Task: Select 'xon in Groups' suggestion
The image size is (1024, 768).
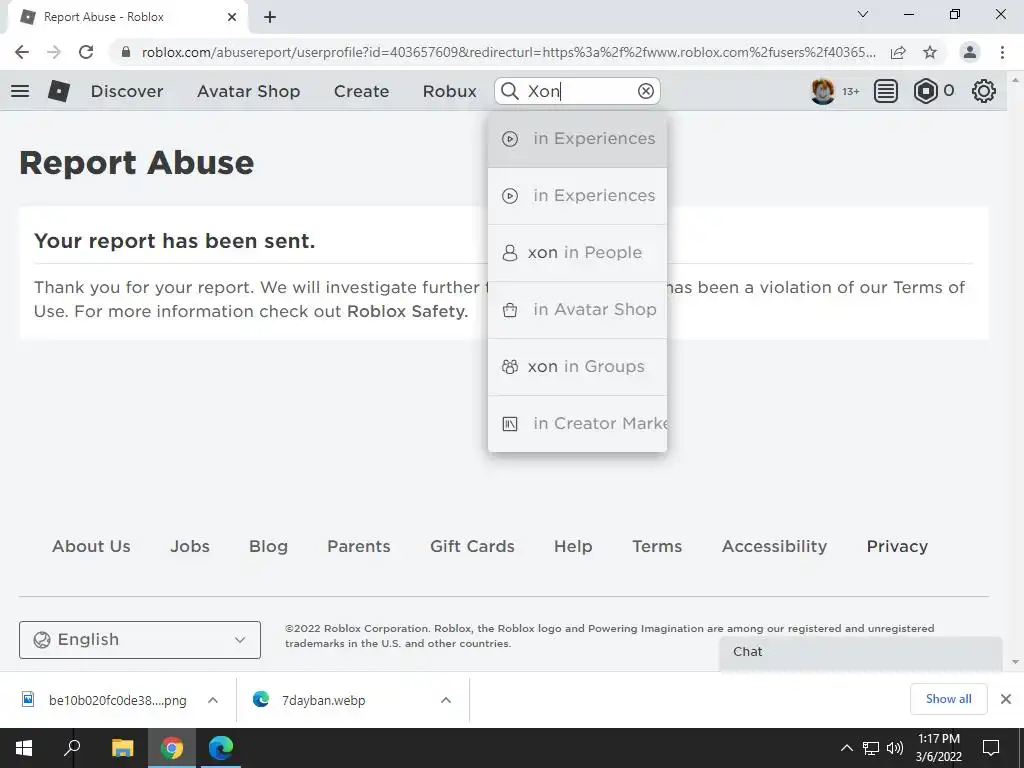Action: (x=577, y=366)
